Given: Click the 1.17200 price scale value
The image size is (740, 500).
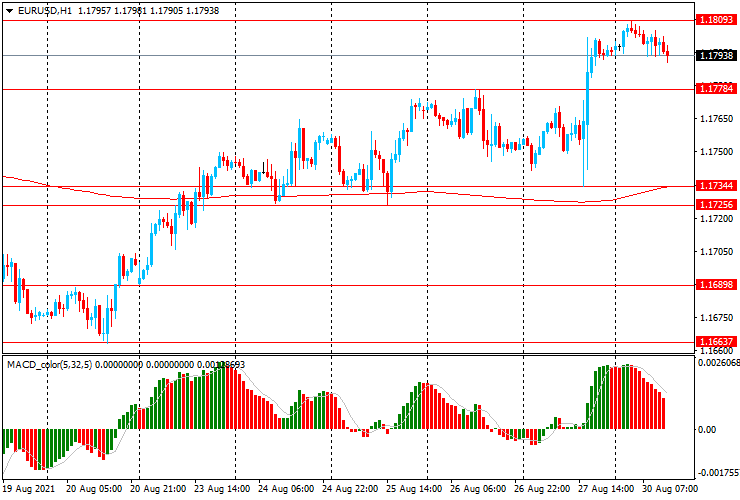Looking at the screenshot, I should (717, 219).
